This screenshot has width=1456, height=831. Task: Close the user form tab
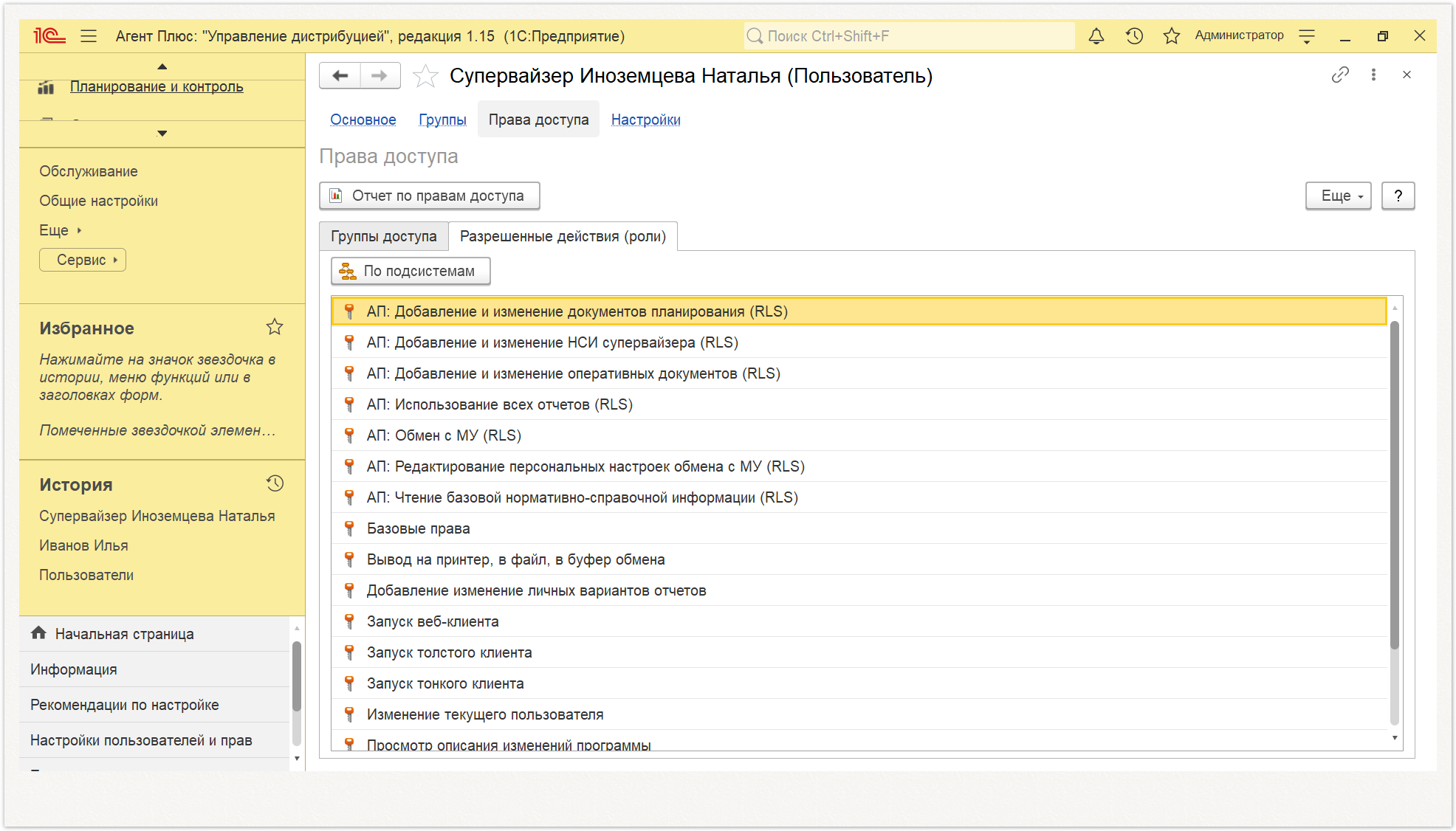click(x=1407, y=75)
